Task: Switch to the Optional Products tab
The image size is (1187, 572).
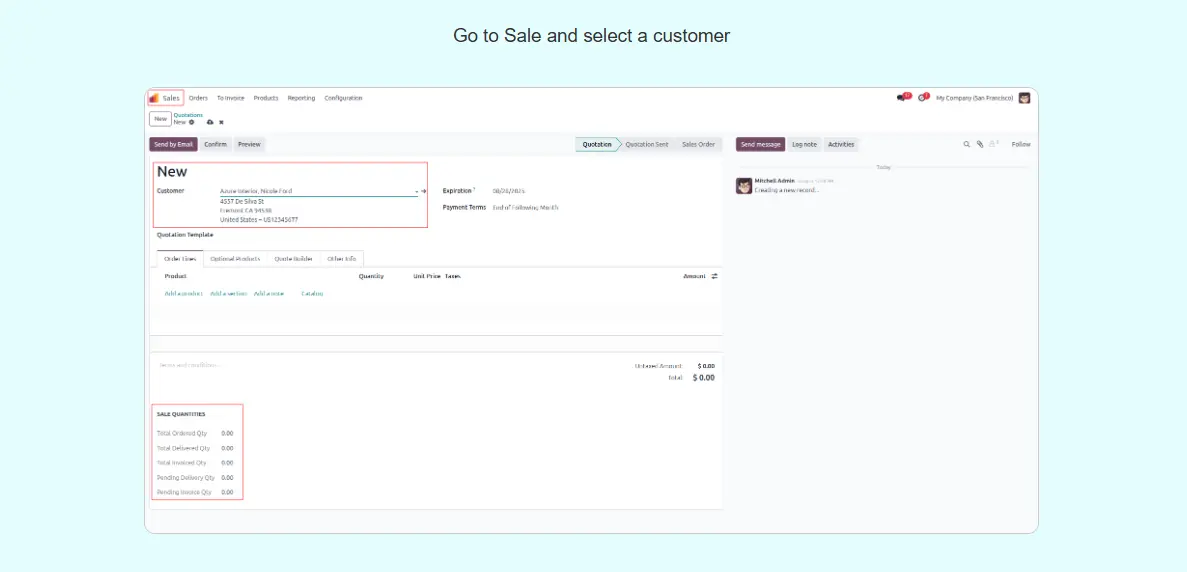Action: click(235, 259)
